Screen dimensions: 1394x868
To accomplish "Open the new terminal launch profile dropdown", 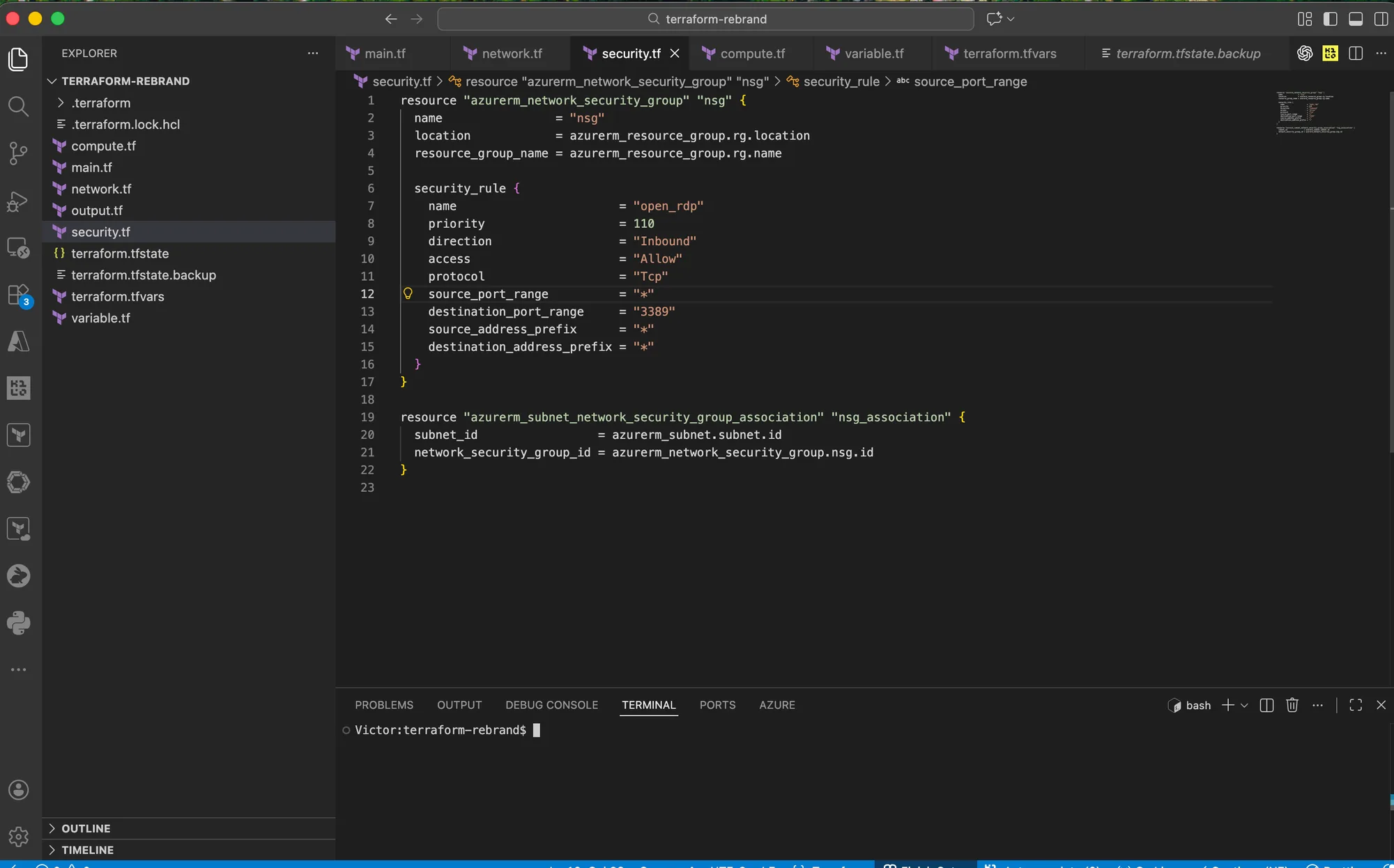I will [x=1244, y=706].
